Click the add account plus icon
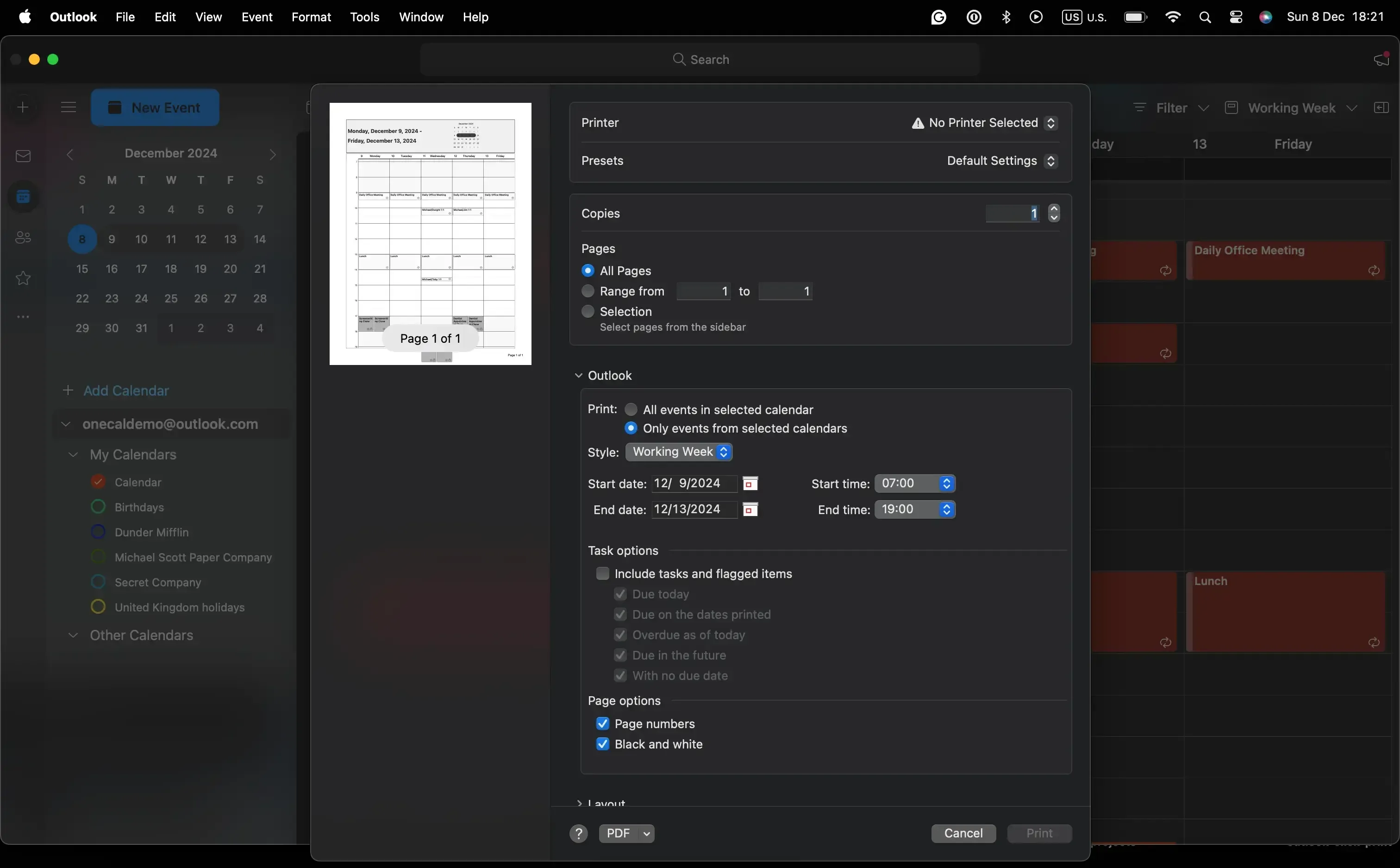The width and height of the screenshot is (1400, 868). (x=23, y=107)
